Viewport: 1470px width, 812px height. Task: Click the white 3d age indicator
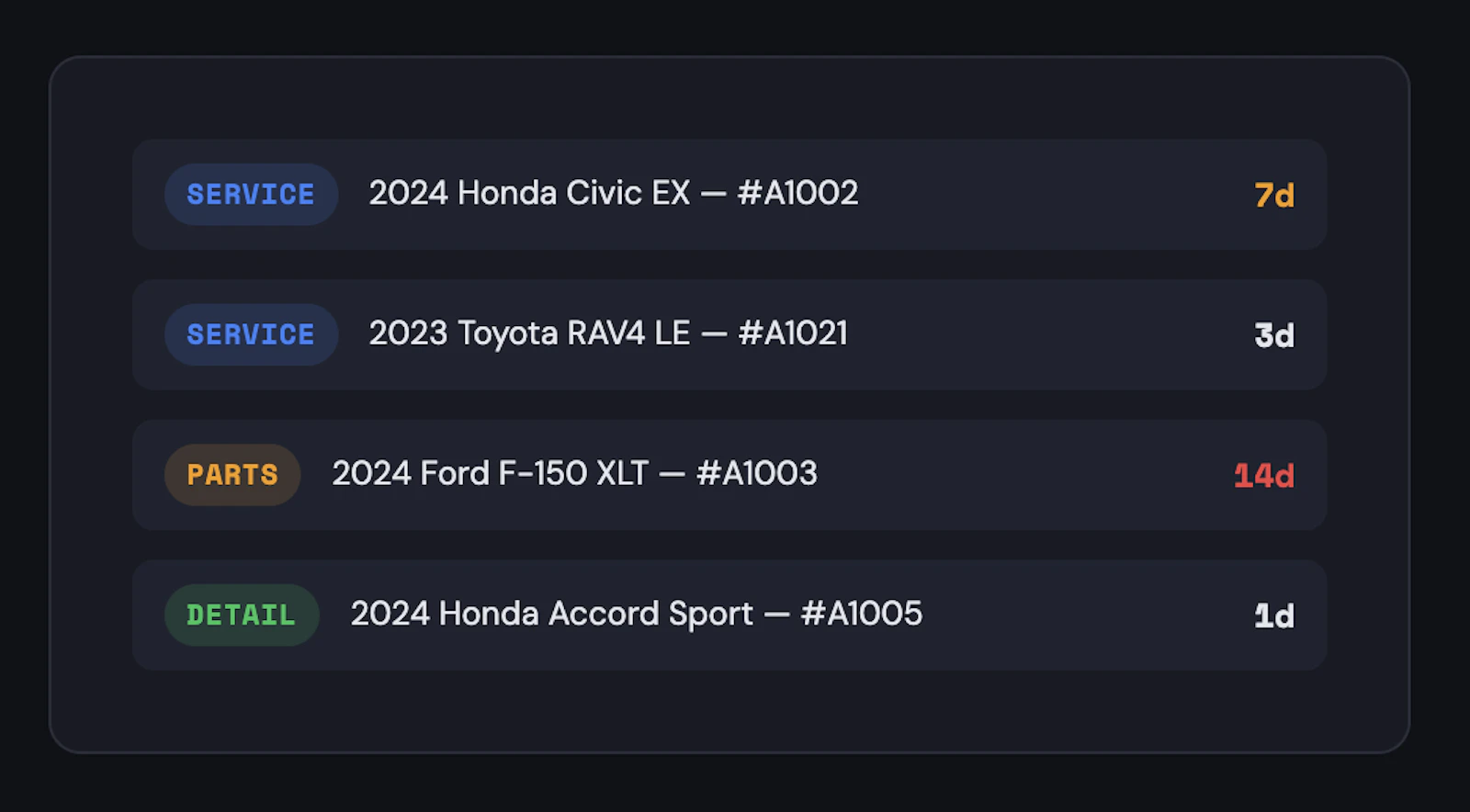pyautogui.click(x=1274, y=335)
